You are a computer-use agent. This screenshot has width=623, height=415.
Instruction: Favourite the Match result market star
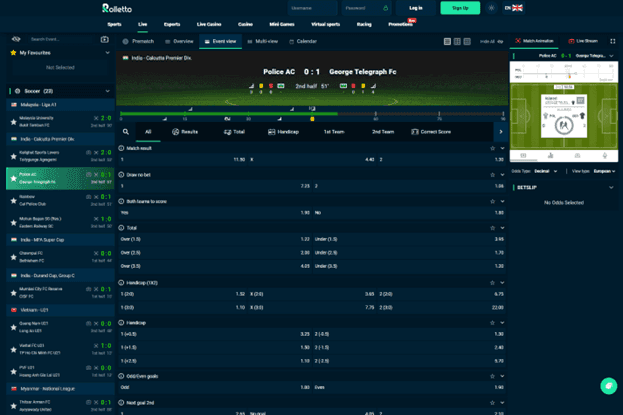point(493,148)
